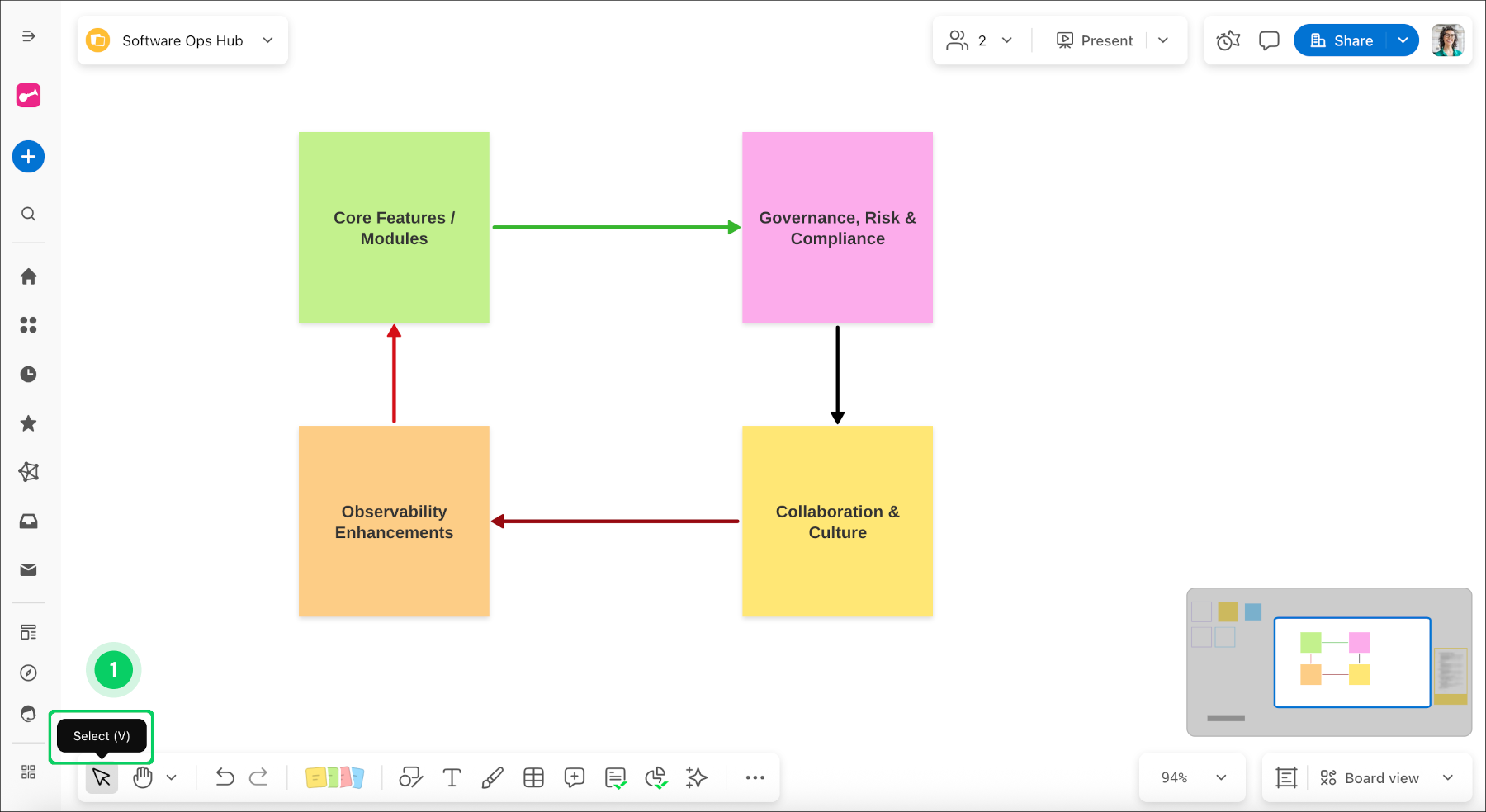Click the undo arrow
The width and height of the screenshot is (1486, 812).
(225, 777)
